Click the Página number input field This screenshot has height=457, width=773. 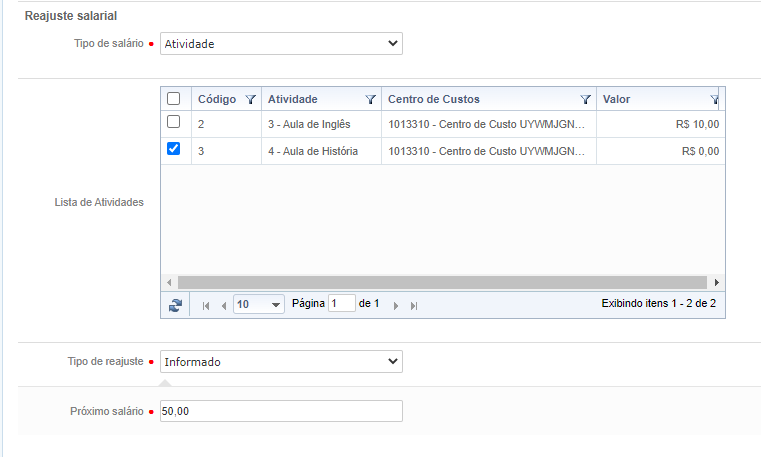[x=342, y=304]
